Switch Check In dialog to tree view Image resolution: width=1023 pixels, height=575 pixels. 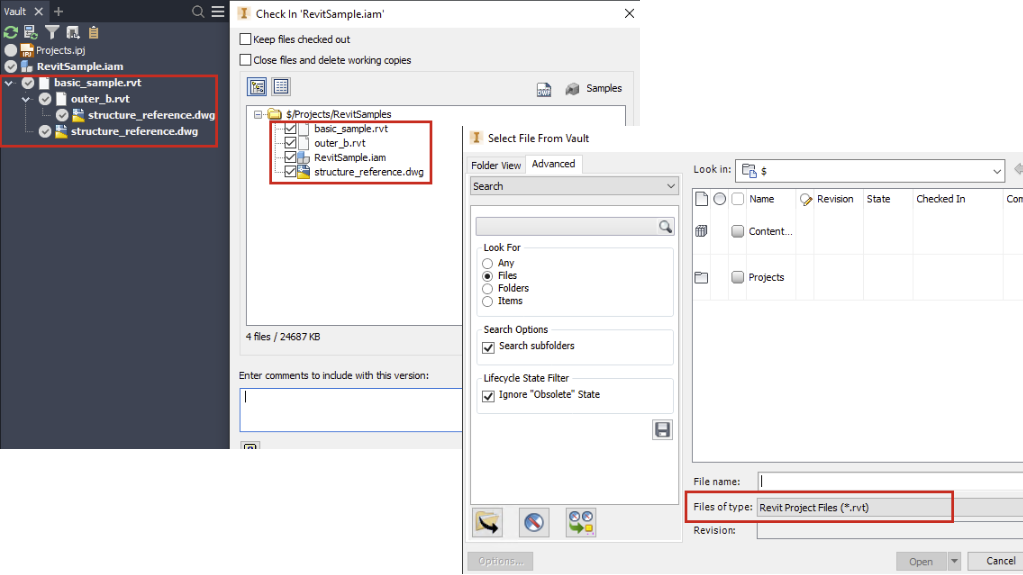[258, 87]
